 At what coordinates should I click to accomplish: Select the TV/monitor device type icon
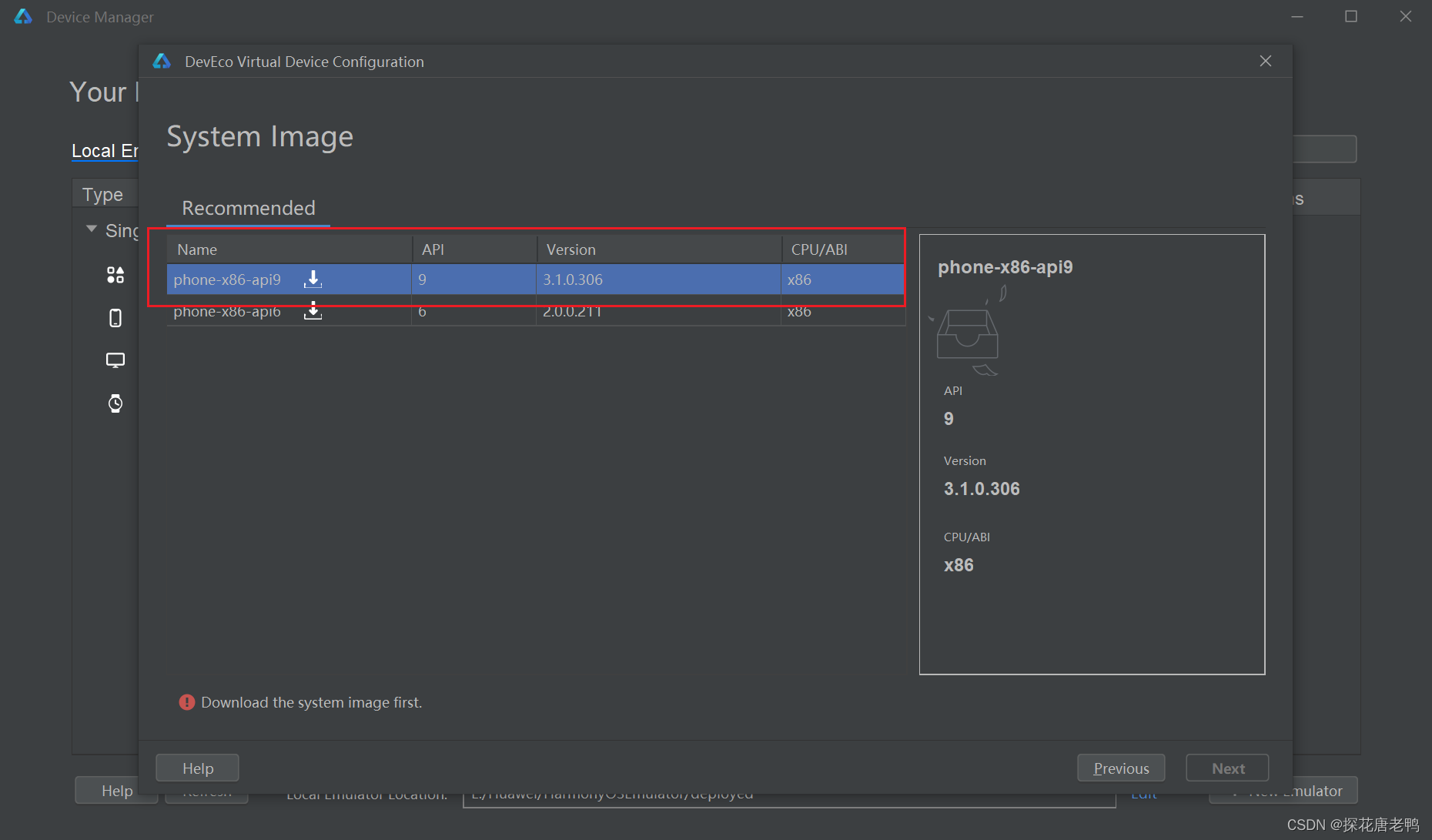coord(115,360)
